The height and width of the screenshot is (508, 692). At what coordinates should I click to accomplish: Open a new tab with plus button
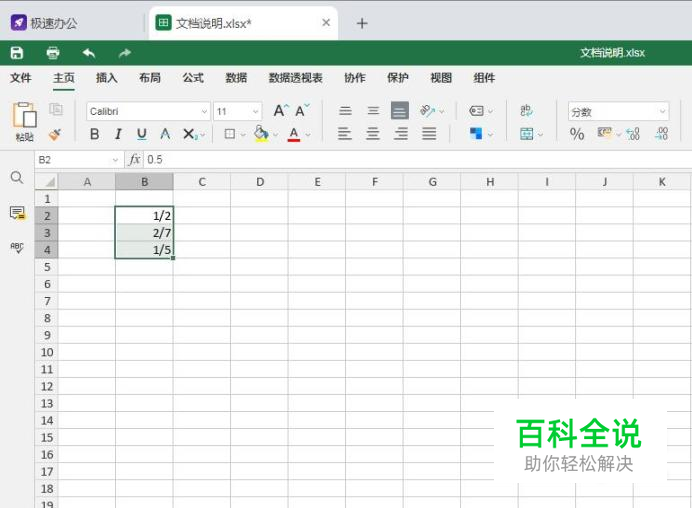[362, 23]
